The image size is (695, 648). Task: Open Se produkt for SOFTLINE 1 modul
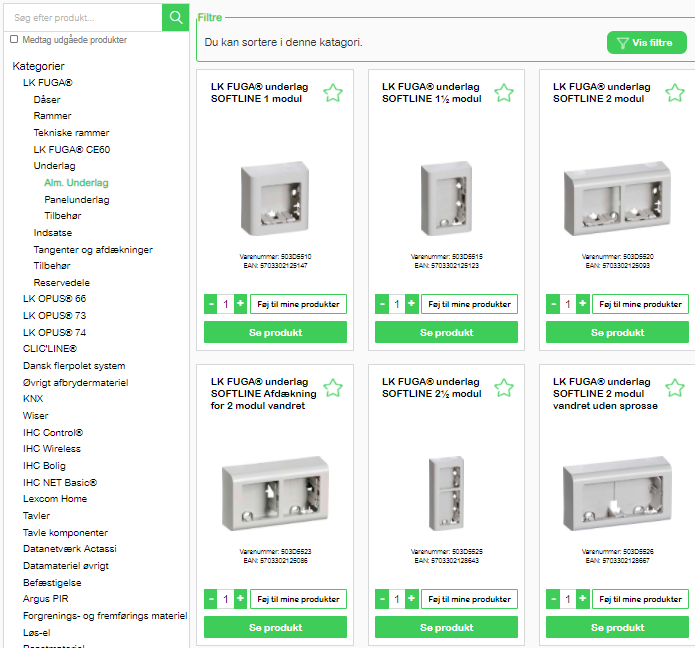pyautogui.click(x=275, y=332)
